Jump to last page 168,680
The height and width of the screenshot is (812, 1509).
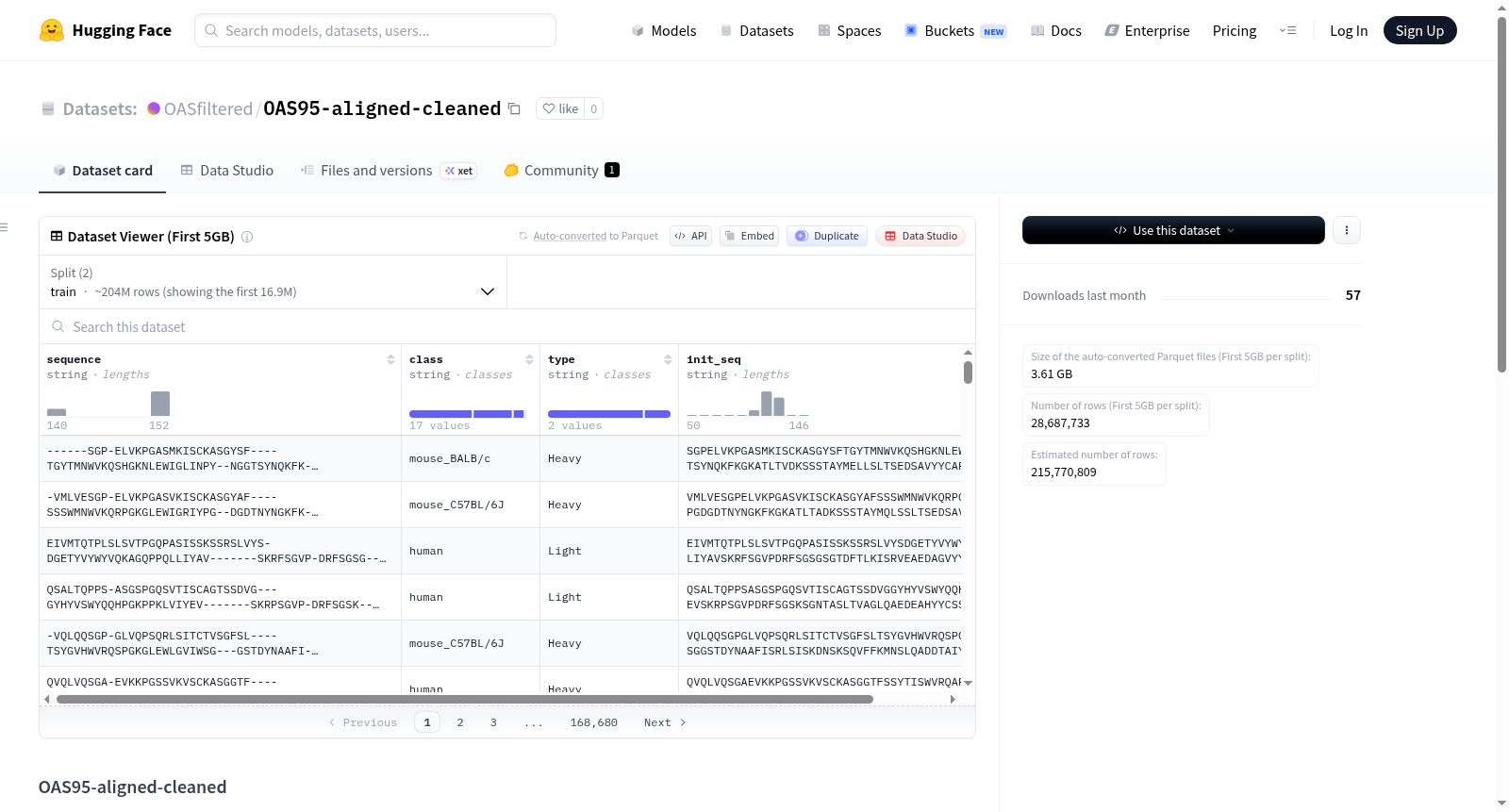594,722
